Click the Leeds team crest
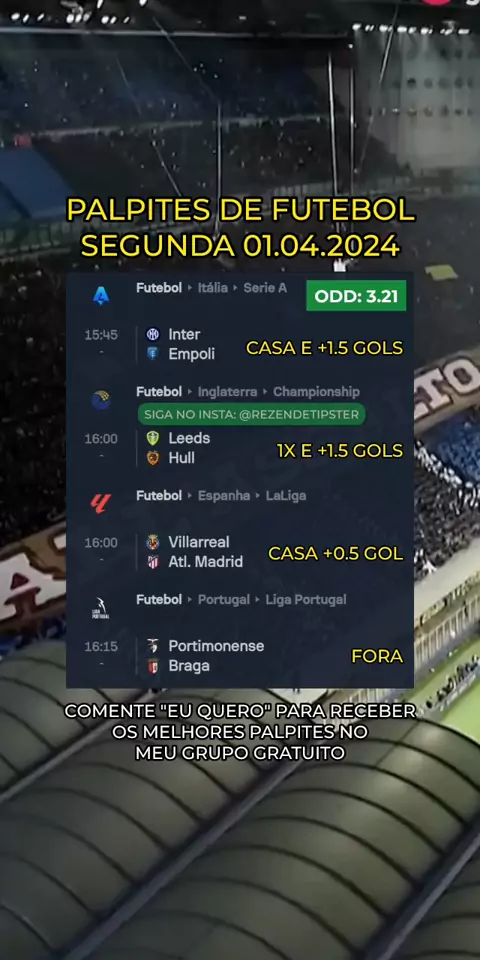 tap(152, 438)
